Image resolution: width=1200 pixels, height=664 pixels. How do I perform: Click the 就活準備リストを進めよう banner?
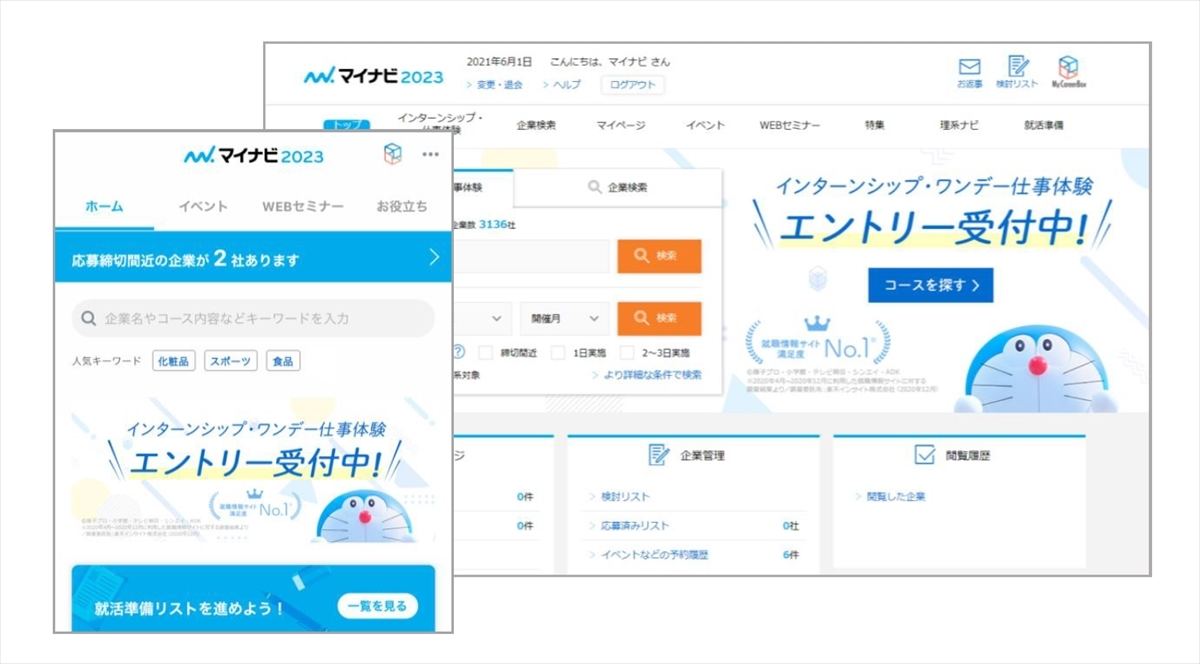pyautogui.click(x=254, y=599)
